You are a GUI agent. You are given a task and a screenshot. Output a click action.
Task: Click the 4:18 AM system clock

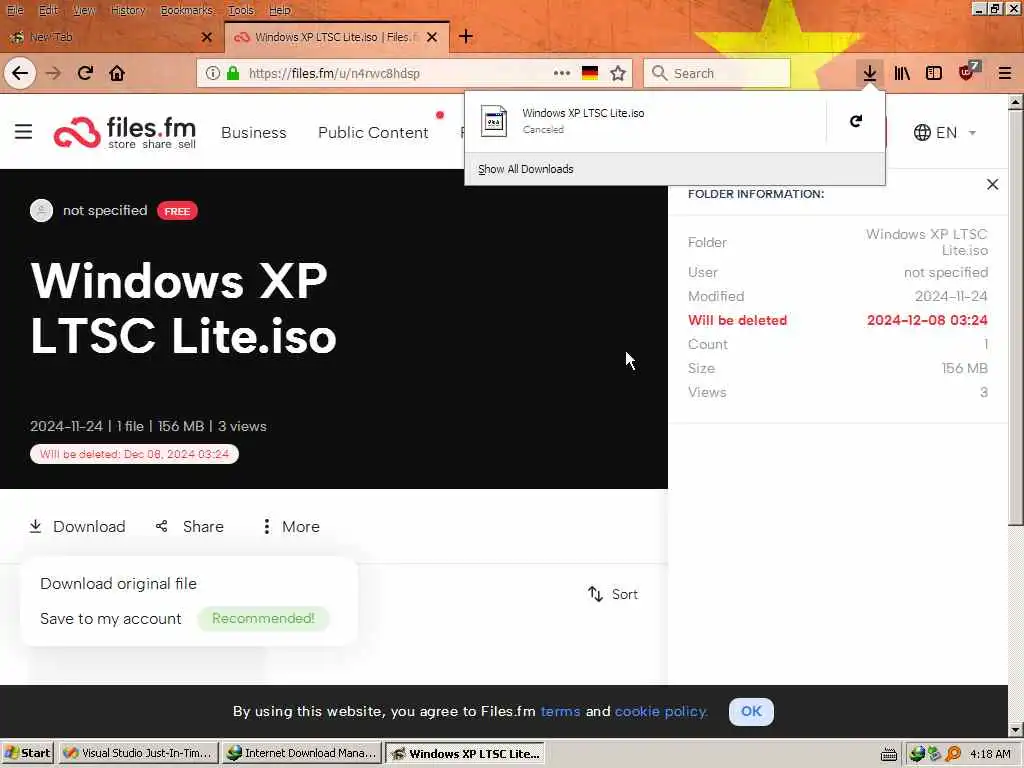point(990,754)
